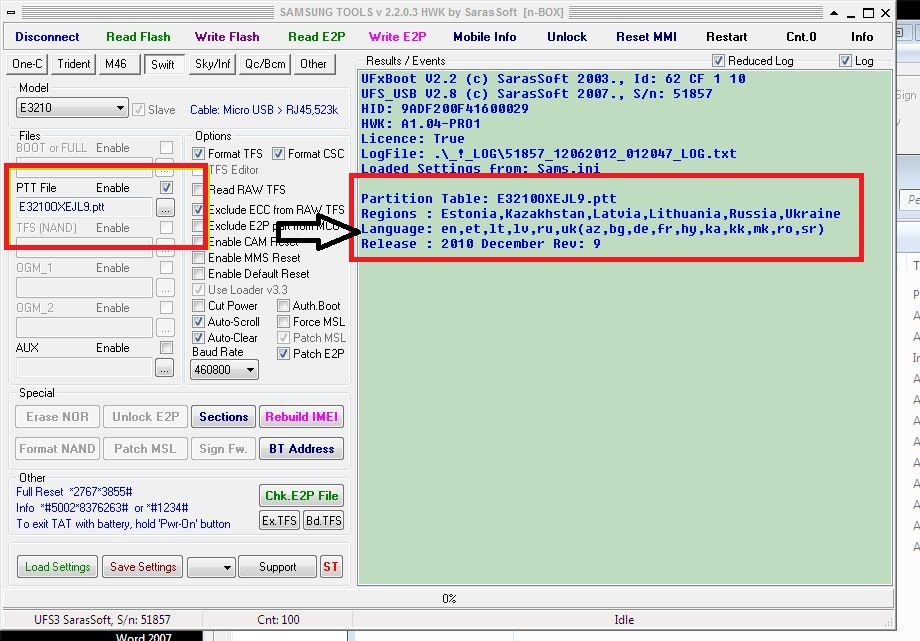The height and width of the screenshot is (641, 920).
Task: Click the Ex.TFS button
Action: click(x=279, y=521)
